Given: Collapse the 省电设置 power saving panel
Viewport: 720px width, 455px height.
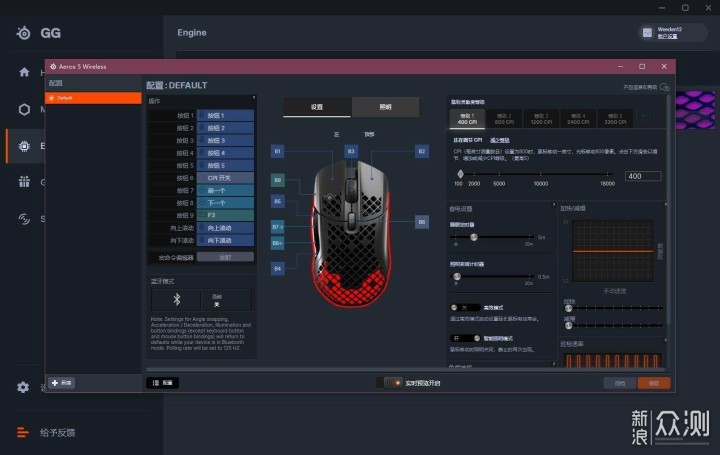Looking at the screenshot, I should [x=554, y=204].
